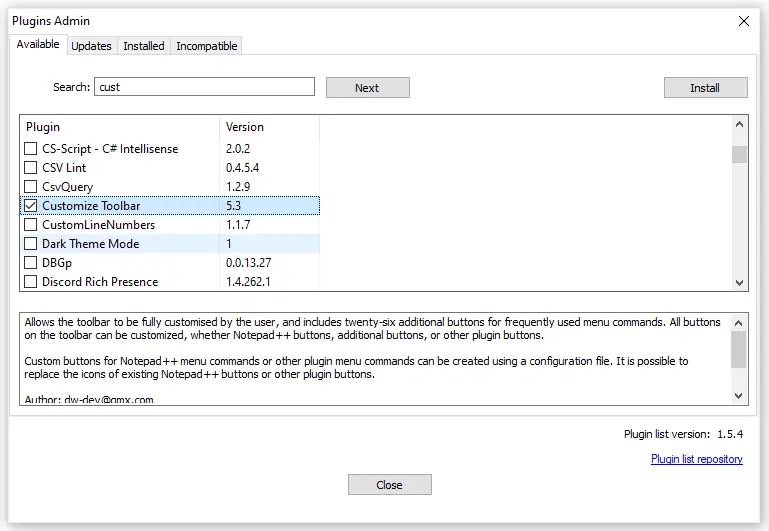This screenshot has width=769, height=531.
Task: Click version 5.3 of Customize Toolbar
Action: [233, 206]
